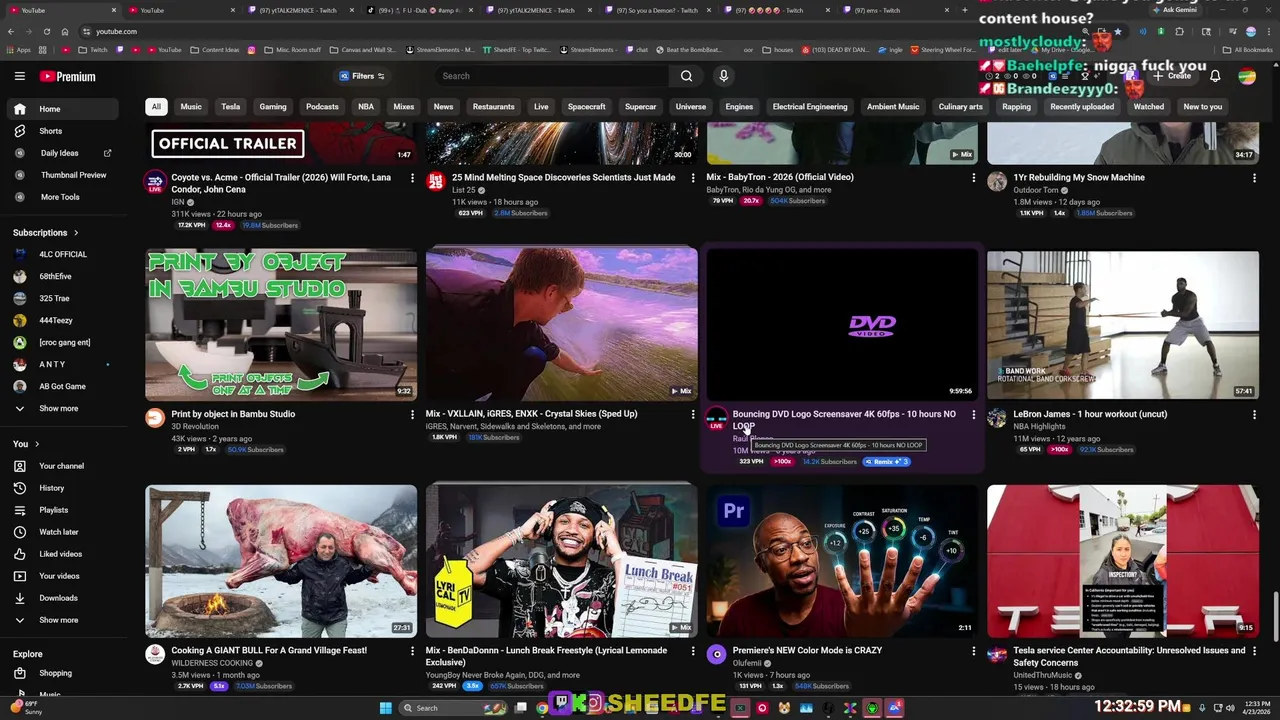Image resolution: width=1280 pixels, height=720 pixels.
Task: Open LeBron James 1 hour workout thumbnail
Action: click(x=1123, y=324)
